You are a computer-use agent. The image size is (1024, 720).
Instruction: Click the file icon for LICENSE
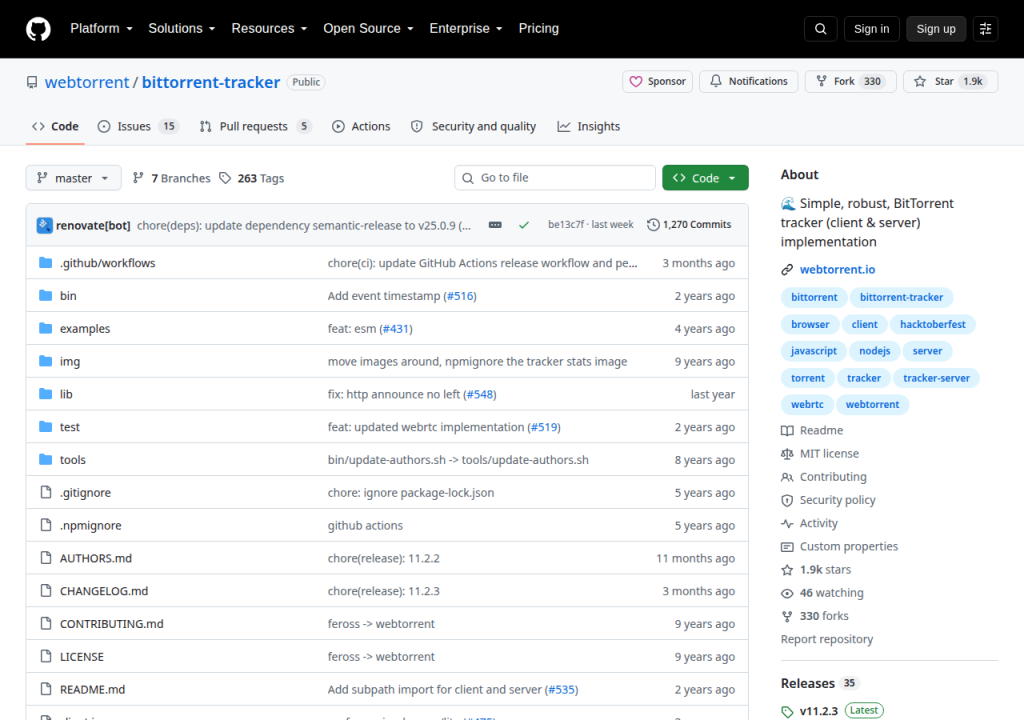[x=45, y=656]
